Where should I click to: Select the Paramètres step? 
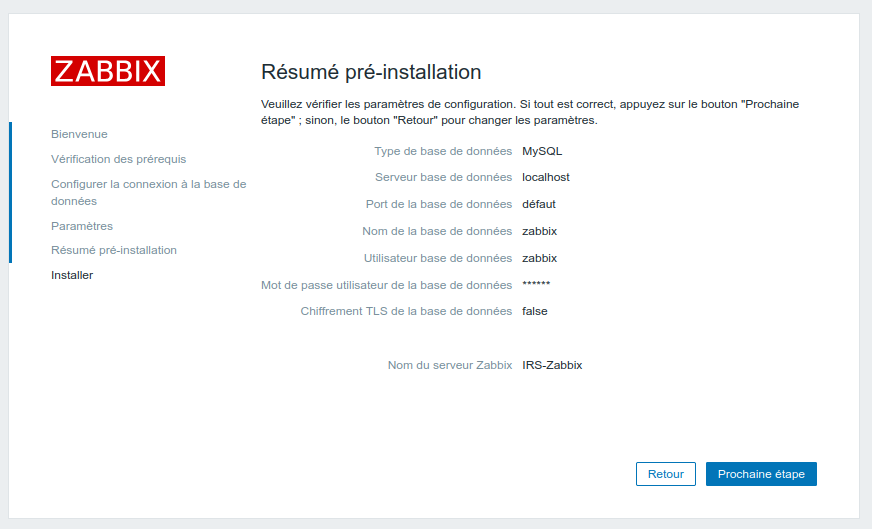(82, 226)
